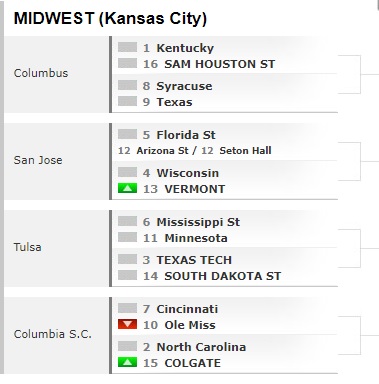The image size is (379, 384).
Task: Select the Tulsa pod location label
Action: (28, 247)
